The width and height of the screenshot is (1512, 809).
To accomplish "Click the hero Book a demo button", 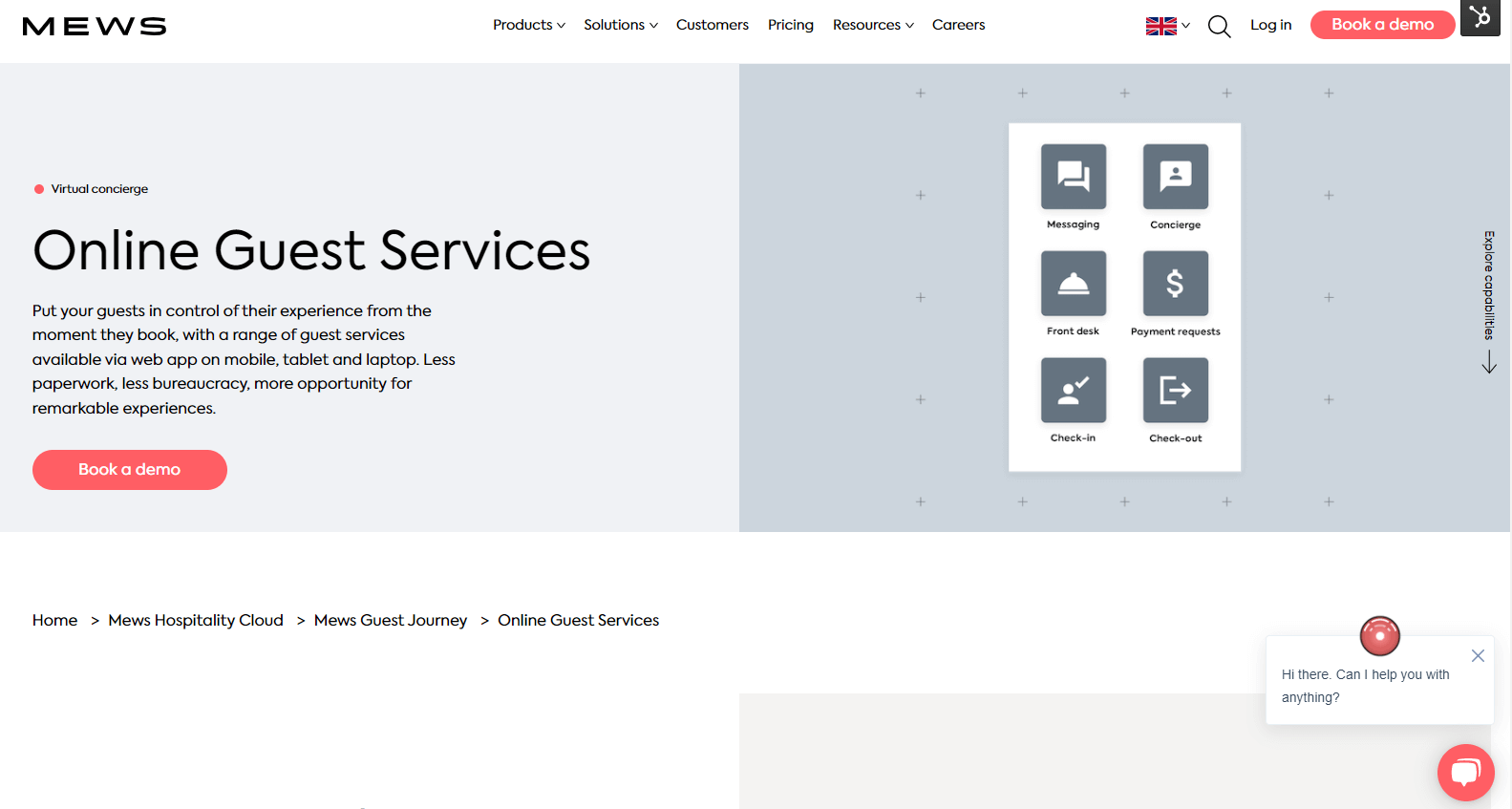I will [130, 470].
